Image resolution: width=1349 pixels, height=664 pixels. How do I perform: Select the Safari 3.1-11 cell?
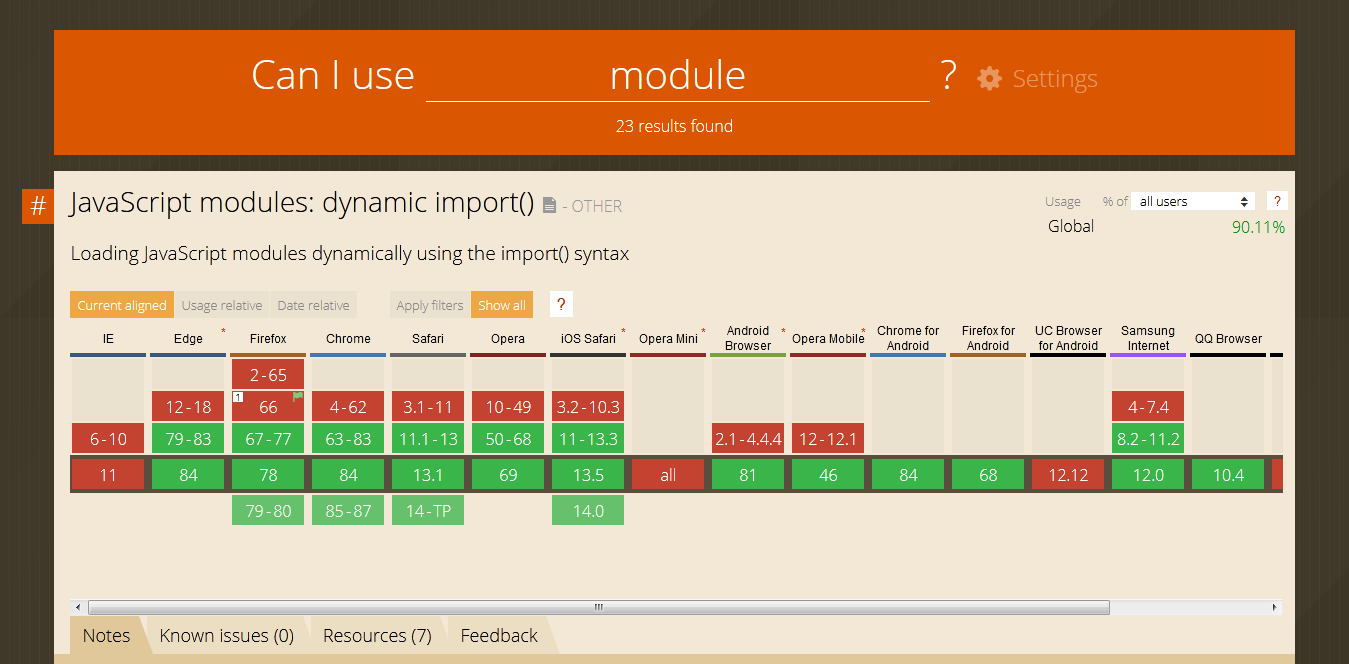click(x=428, y=406)
